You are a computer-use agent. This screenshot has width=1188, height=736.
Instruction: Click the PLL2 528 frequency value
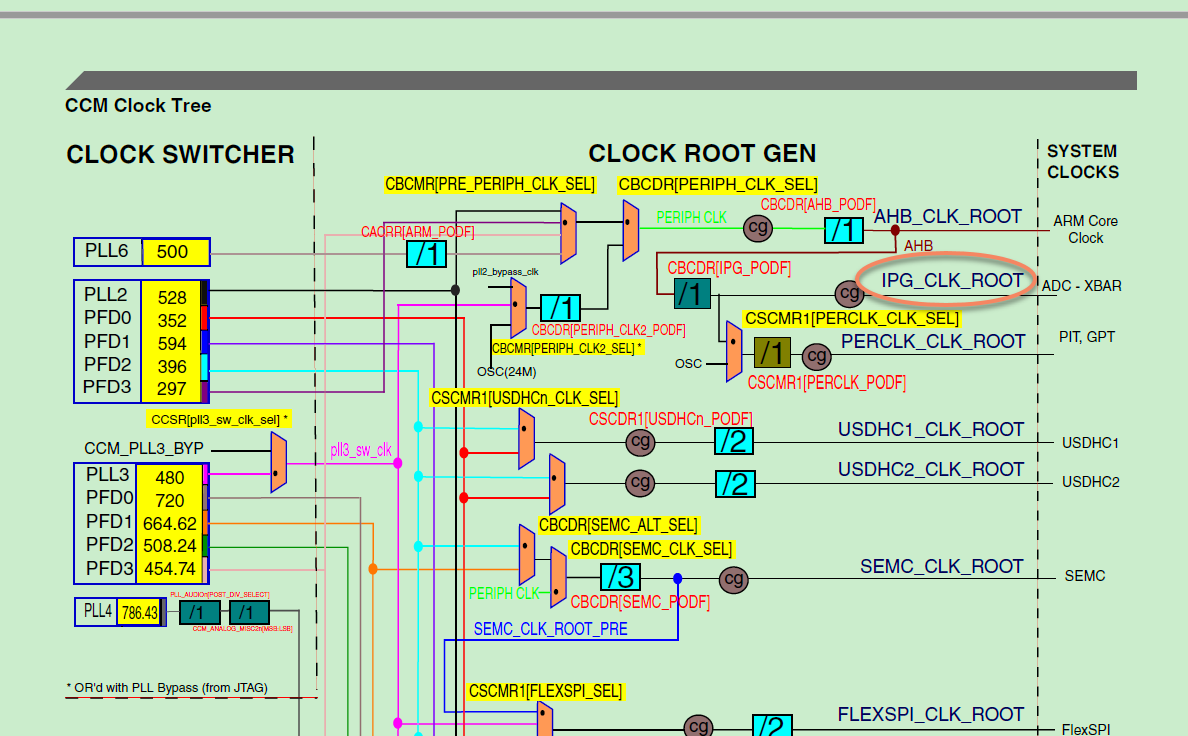click(172, 297)
